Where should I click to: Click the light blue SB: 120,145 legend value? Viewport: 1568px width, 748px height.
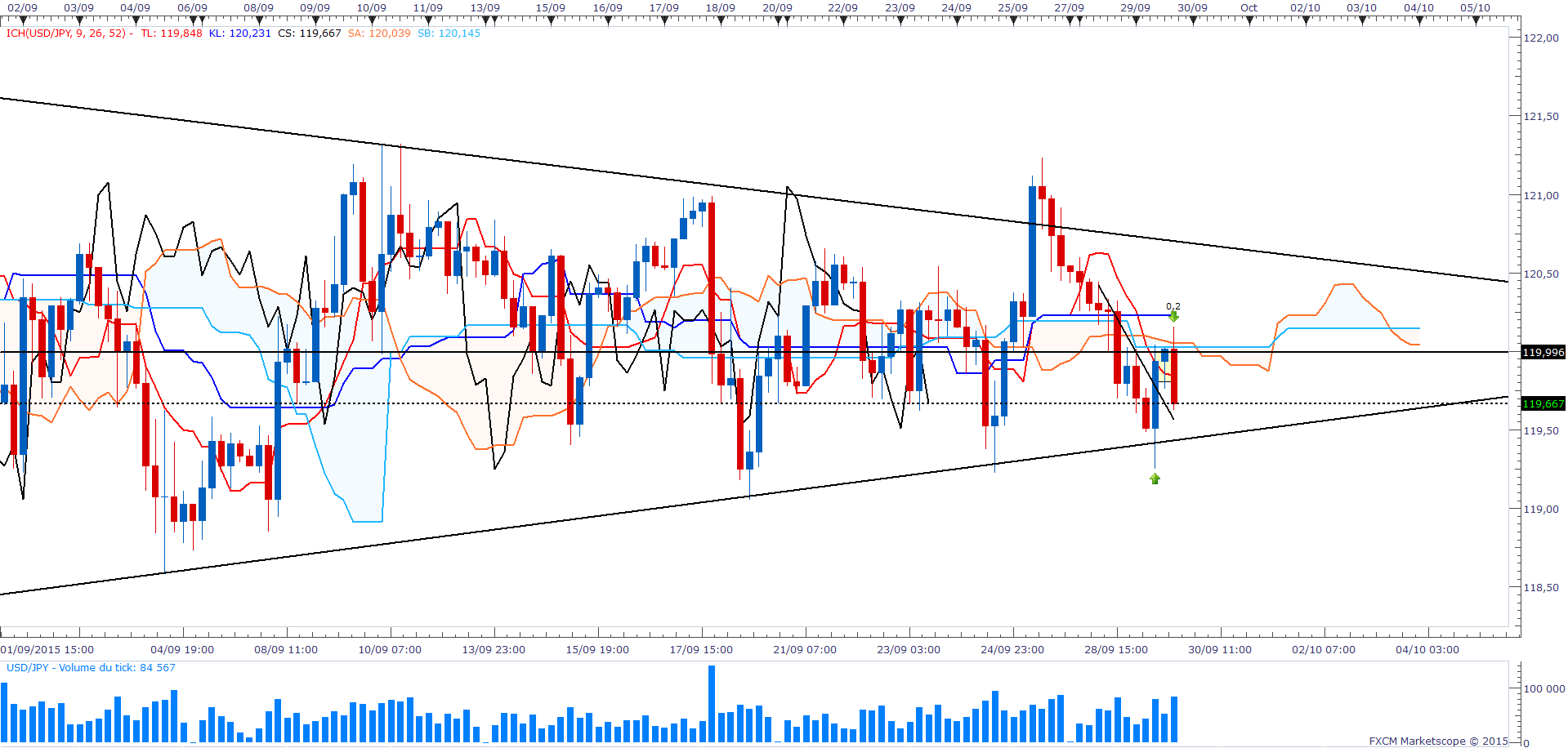click(449, 33)
